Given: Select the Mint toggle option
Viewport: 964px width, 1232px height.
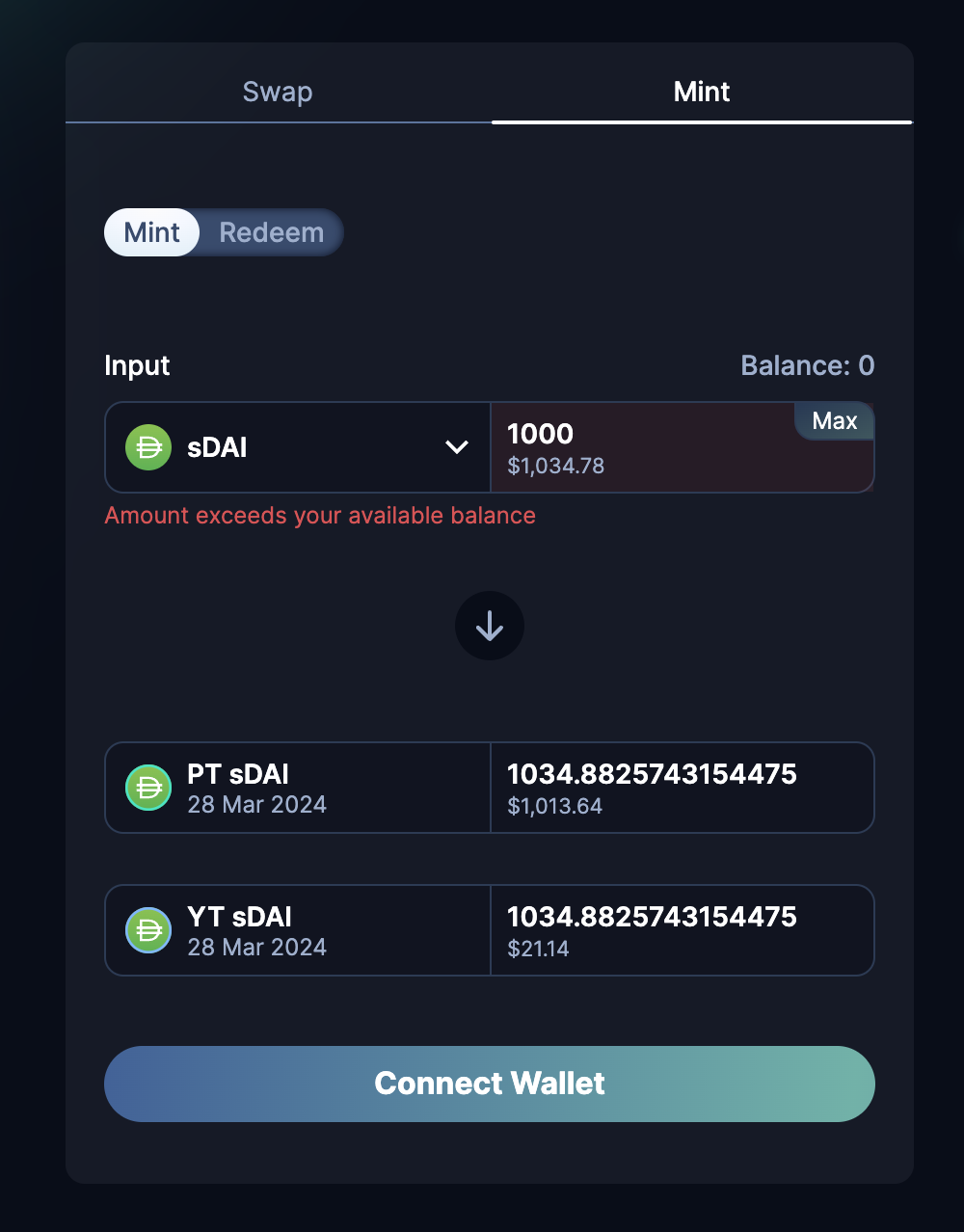Looking at the screenshot, I should click(x=152, y=232).
